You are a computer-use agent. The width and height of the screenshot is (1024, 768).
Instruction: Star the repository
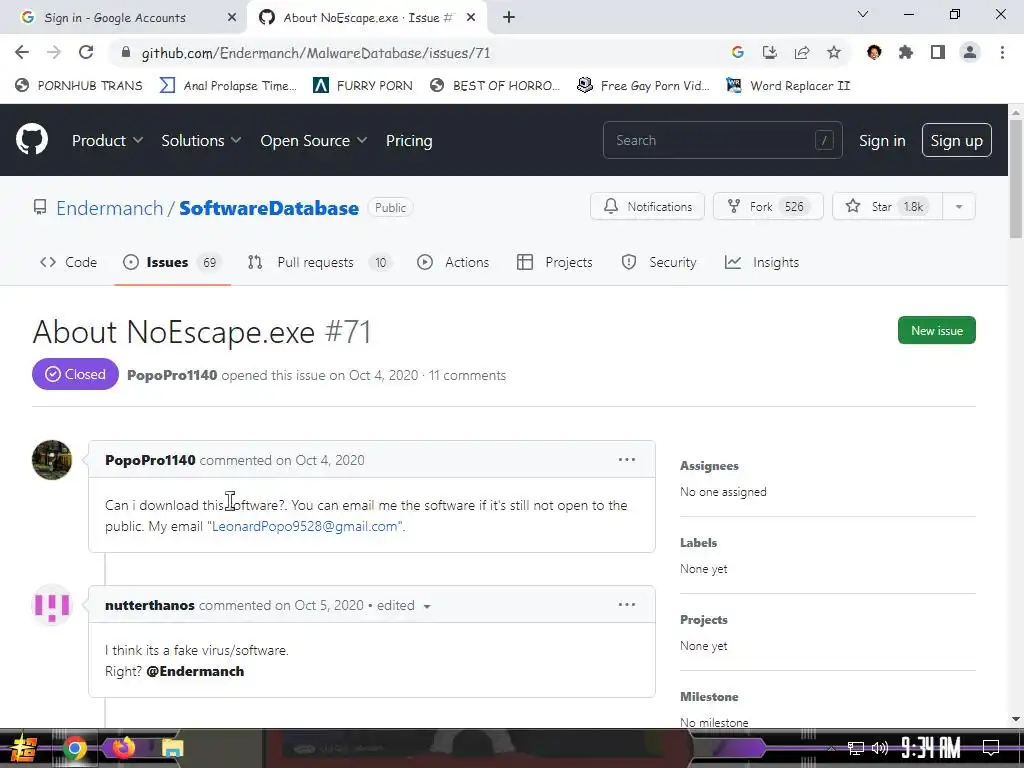pyautogui.click(x=887, y=206)
